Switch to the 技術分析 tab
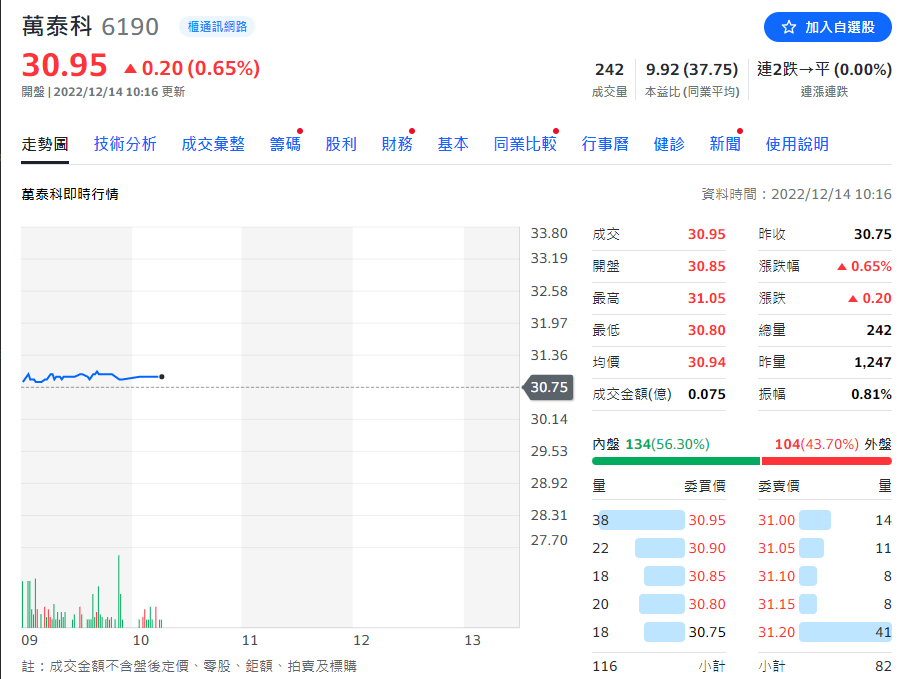This screenshot has height=679, width=900. click(x=125, y=144)
